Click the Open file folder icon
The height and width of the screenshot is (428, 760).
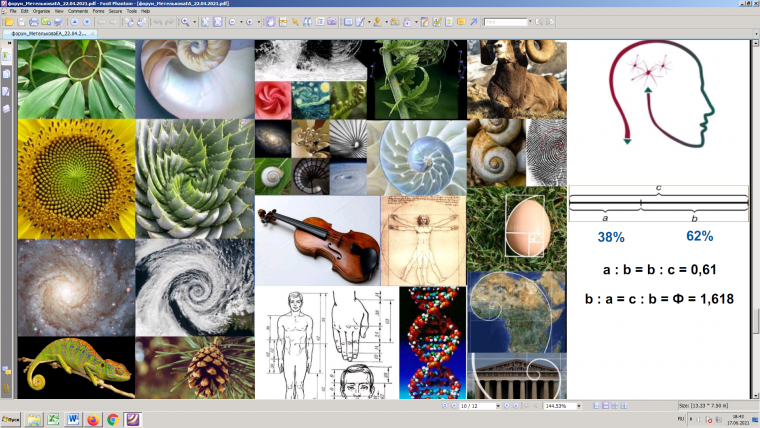[x=9, y=21]
